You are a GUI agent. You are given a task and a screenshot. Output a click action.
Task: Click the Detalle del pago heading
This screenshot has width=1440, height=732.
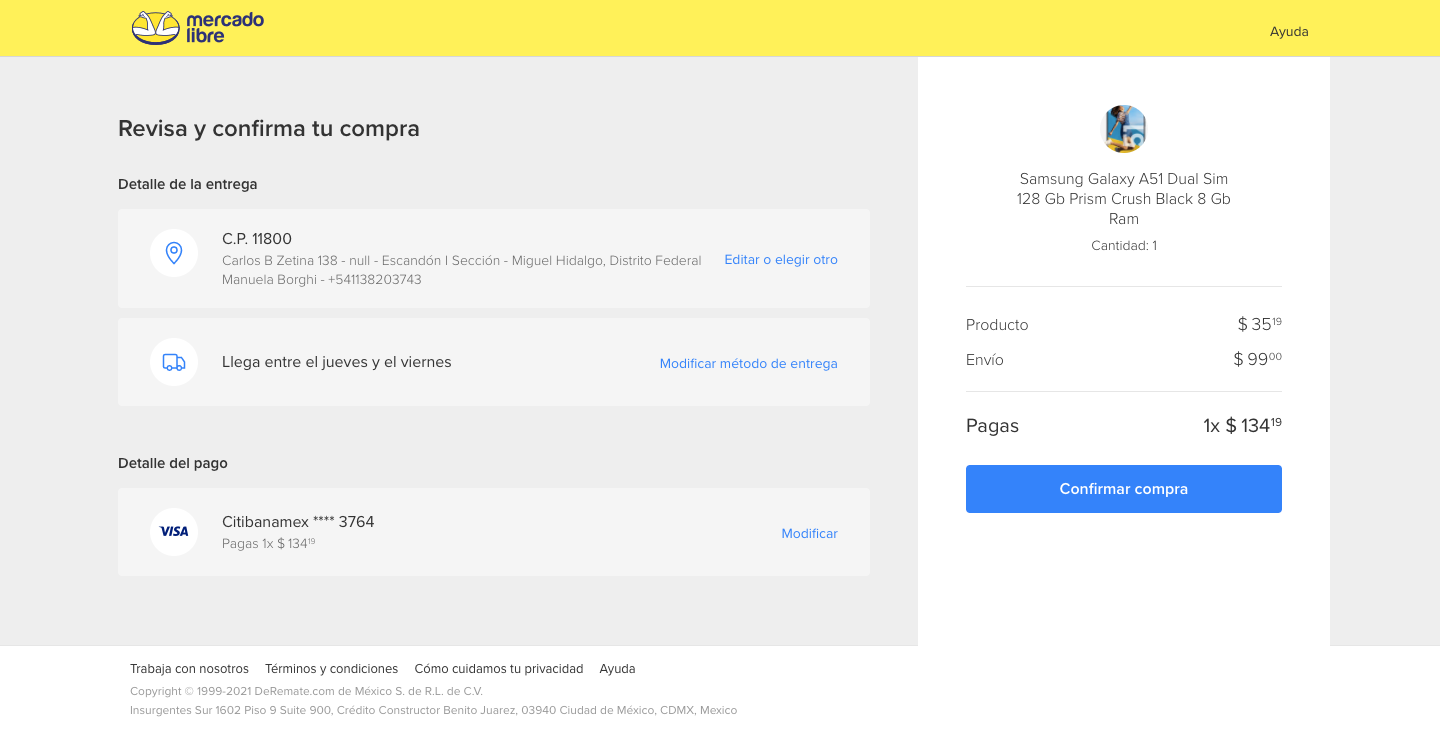click(173, 463)
